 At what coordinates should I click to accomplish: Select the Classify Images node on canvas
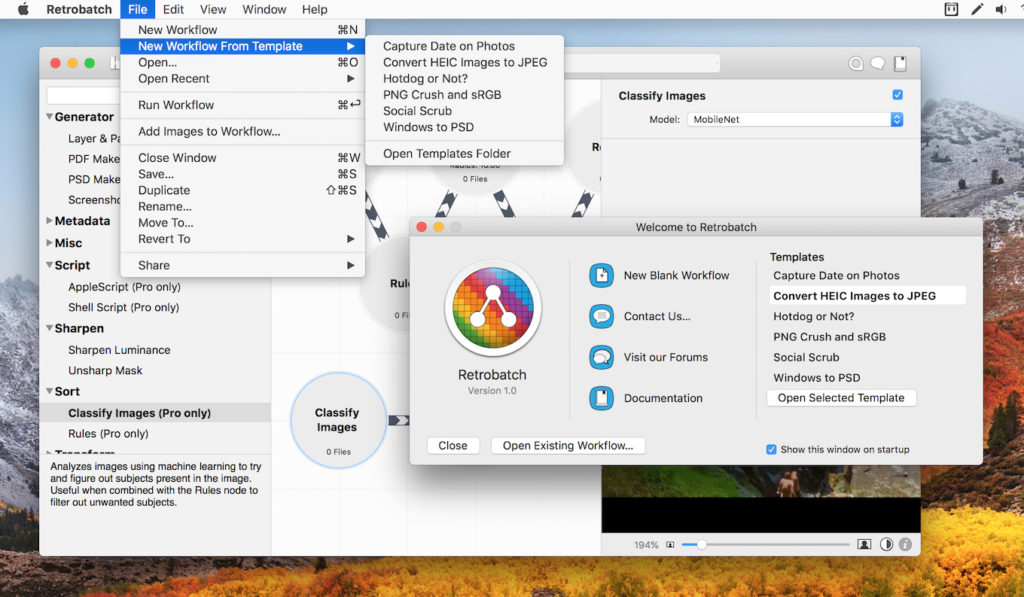[337, 420]
